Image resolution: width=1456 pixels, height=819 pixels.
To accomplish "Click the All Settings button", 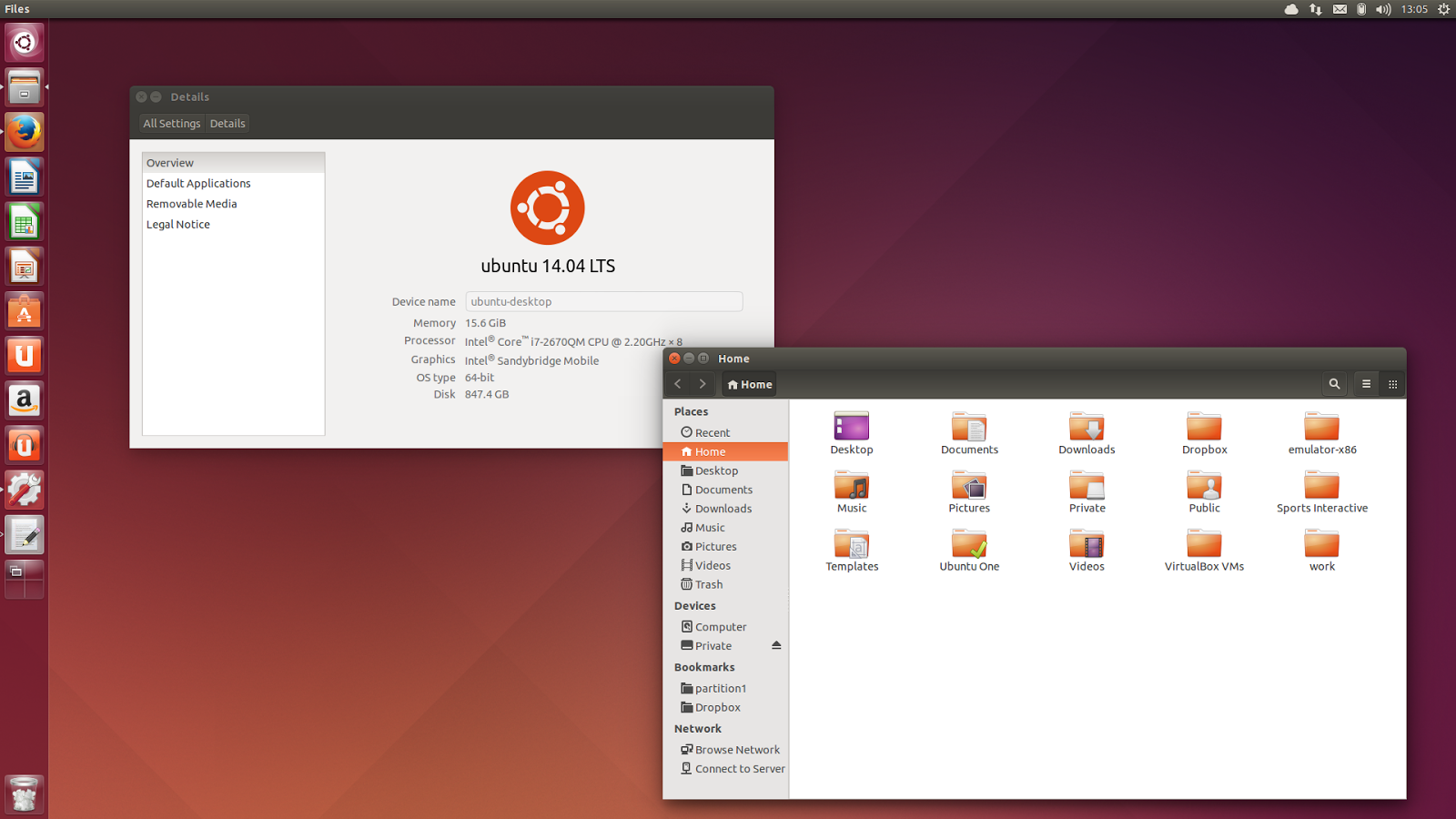I will click(171, 123).
